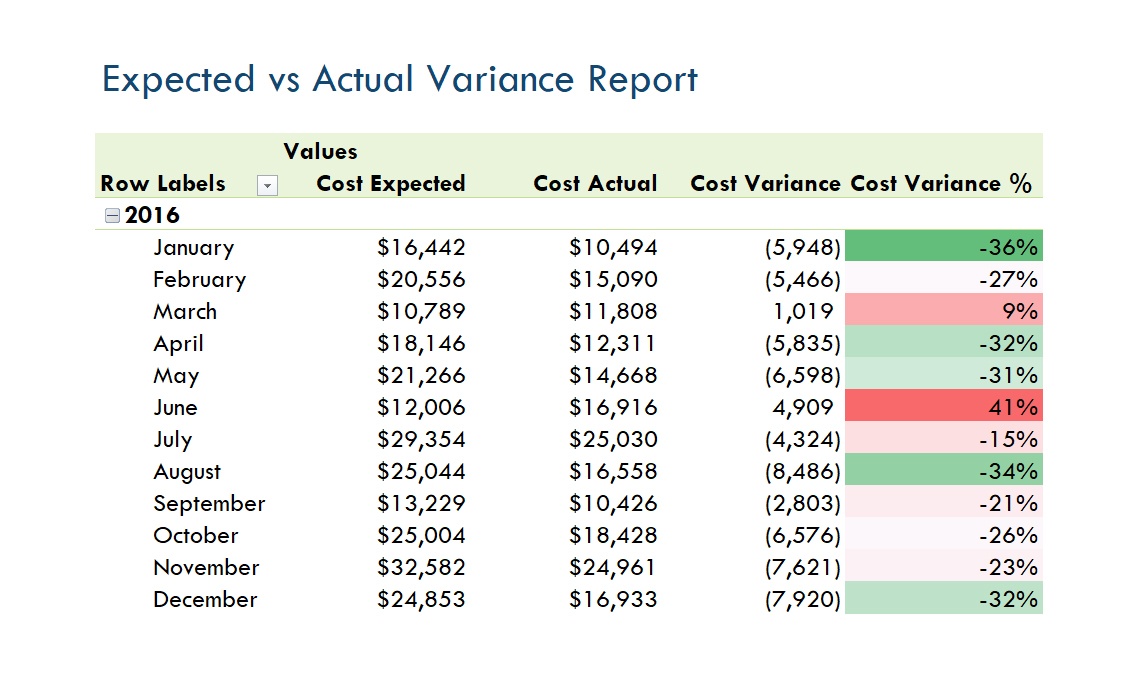Select the December row label
The width and height of the screenshot is (1140, 687).
pyautogui.click(x=205, y=599)
